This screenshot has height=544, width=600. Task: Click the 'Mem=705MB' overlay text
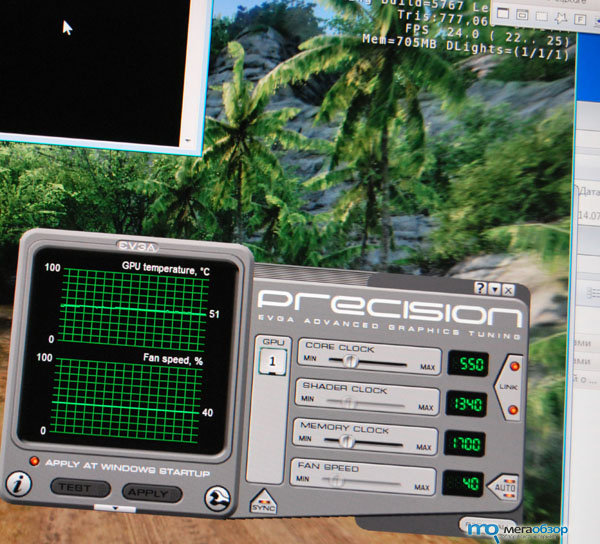pos(399,41)
